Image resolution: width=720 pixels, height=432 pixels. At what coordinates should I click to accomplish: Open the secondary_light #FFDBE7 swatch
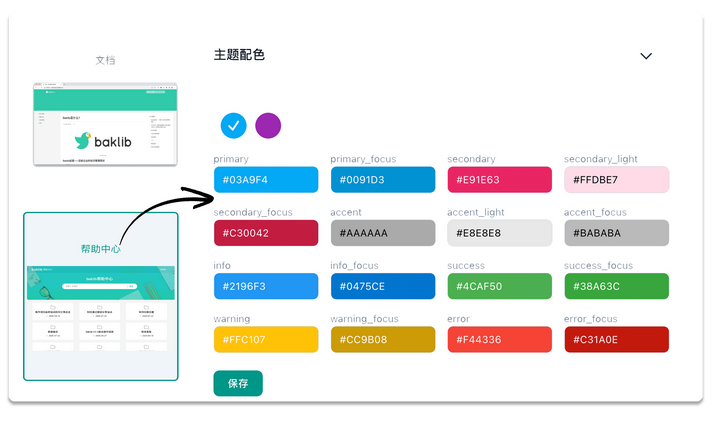617,180
